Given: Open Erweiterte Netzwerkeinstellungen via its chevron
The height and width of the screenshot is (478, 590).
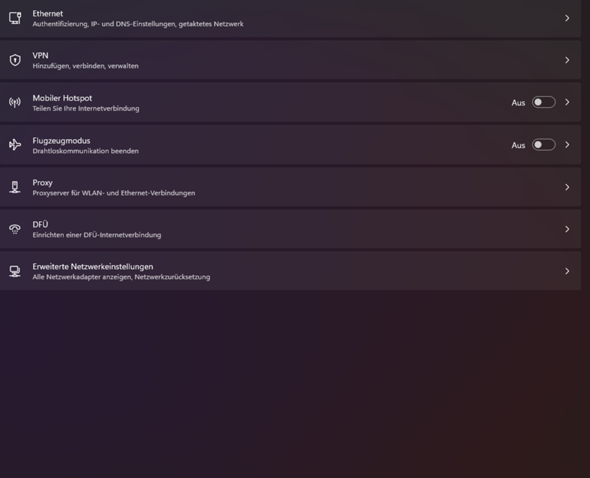Looking at the screenshot, I should pos(567,271).
